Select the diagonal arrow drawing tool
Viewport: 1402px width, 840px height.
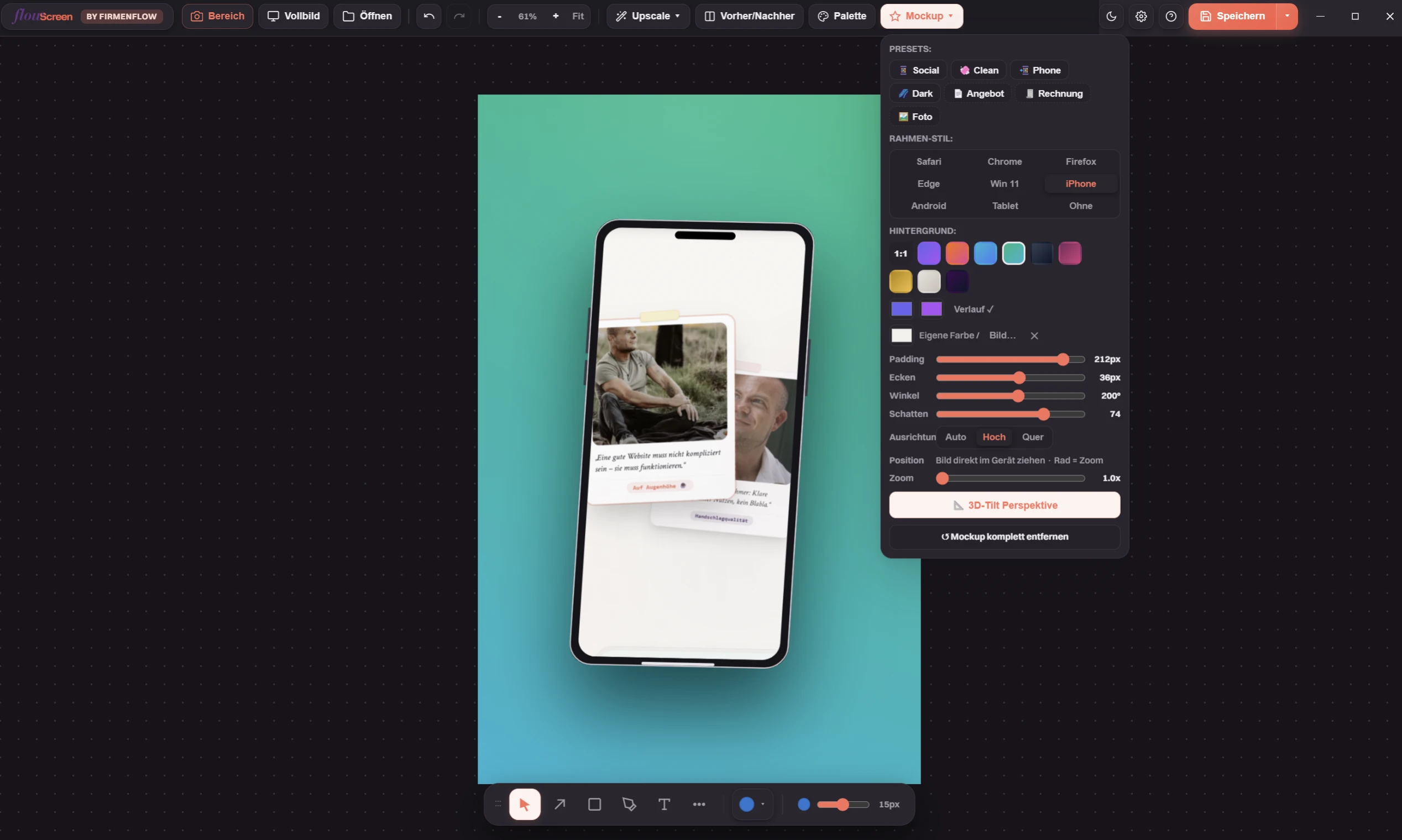coord(559,804)
